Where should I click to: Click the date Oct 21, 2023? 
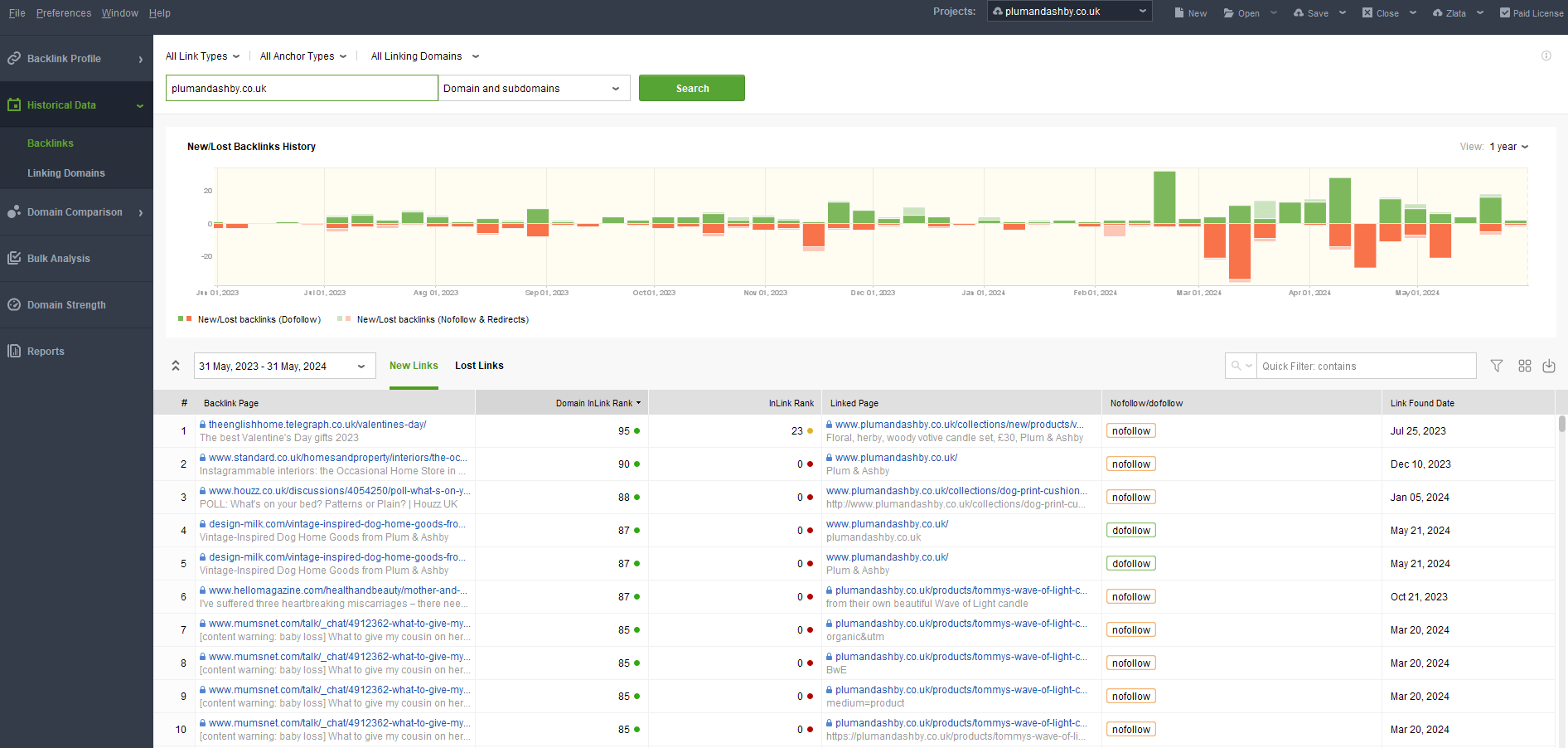1419,597
